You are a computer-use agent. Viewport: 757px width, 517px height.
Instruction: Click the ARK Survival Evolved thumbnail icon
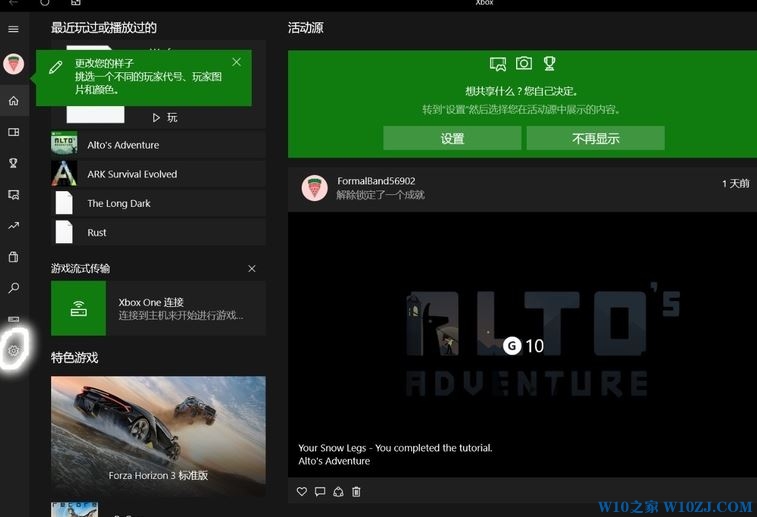coord(64,173)
